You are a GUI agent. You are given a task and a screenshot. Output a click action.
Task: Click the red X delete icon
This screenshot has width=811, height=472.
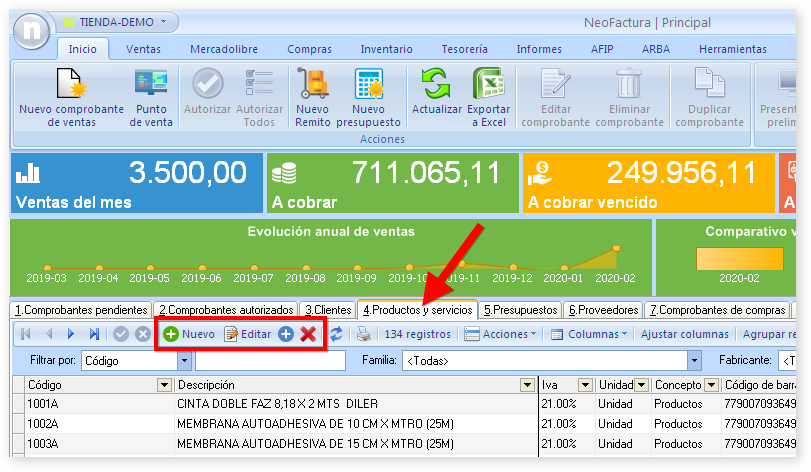(x=308, y=334)
